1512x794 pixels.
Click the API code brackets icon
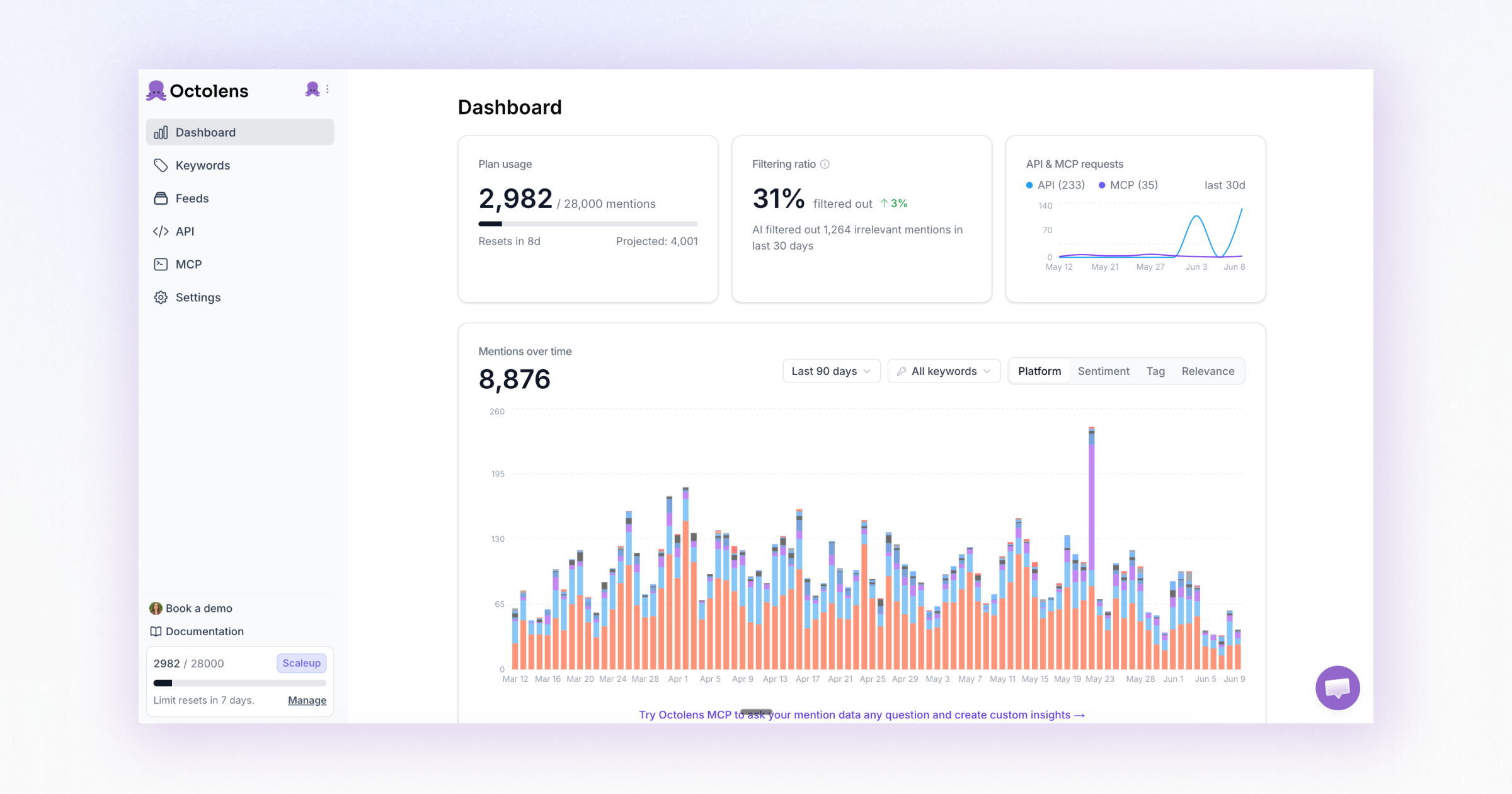click(x=161, y=231)
